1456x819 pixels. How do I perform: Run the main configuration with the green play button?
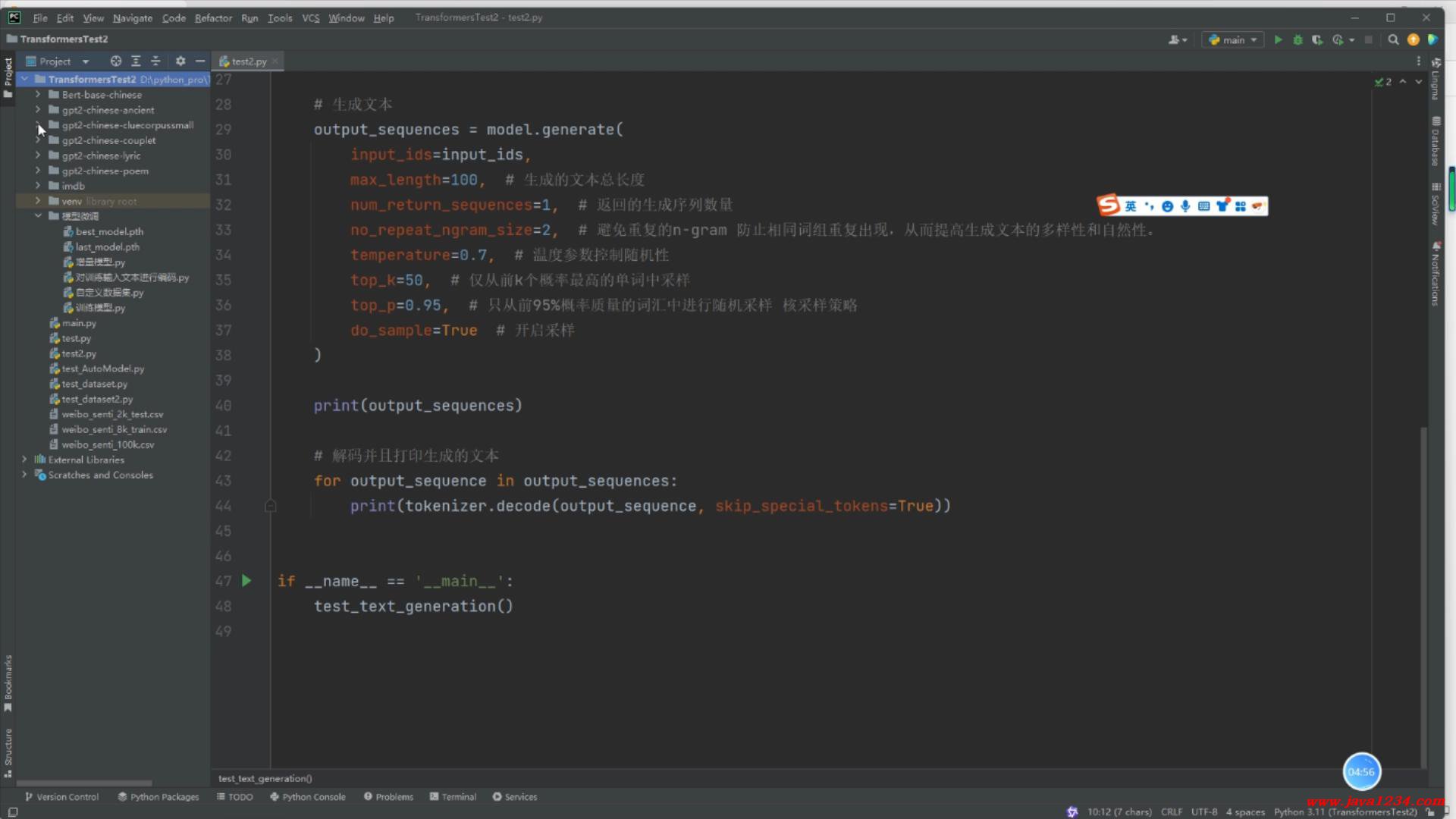coord(1278,39)
